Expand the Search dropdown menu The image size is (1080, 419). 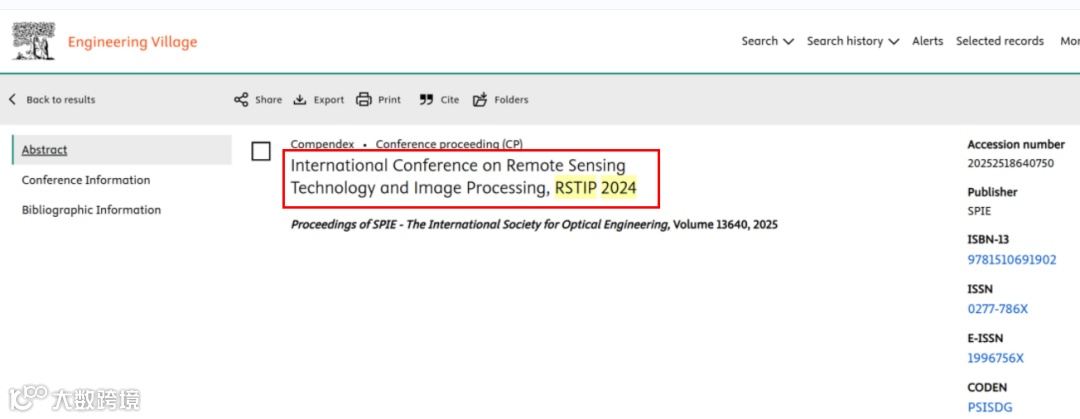click(767, 41)
